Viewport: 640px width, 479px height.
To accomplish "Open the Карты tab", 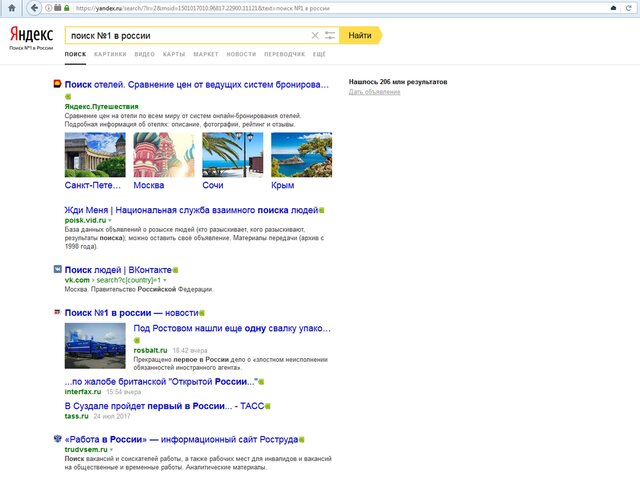I will click(x=174, y=54).
